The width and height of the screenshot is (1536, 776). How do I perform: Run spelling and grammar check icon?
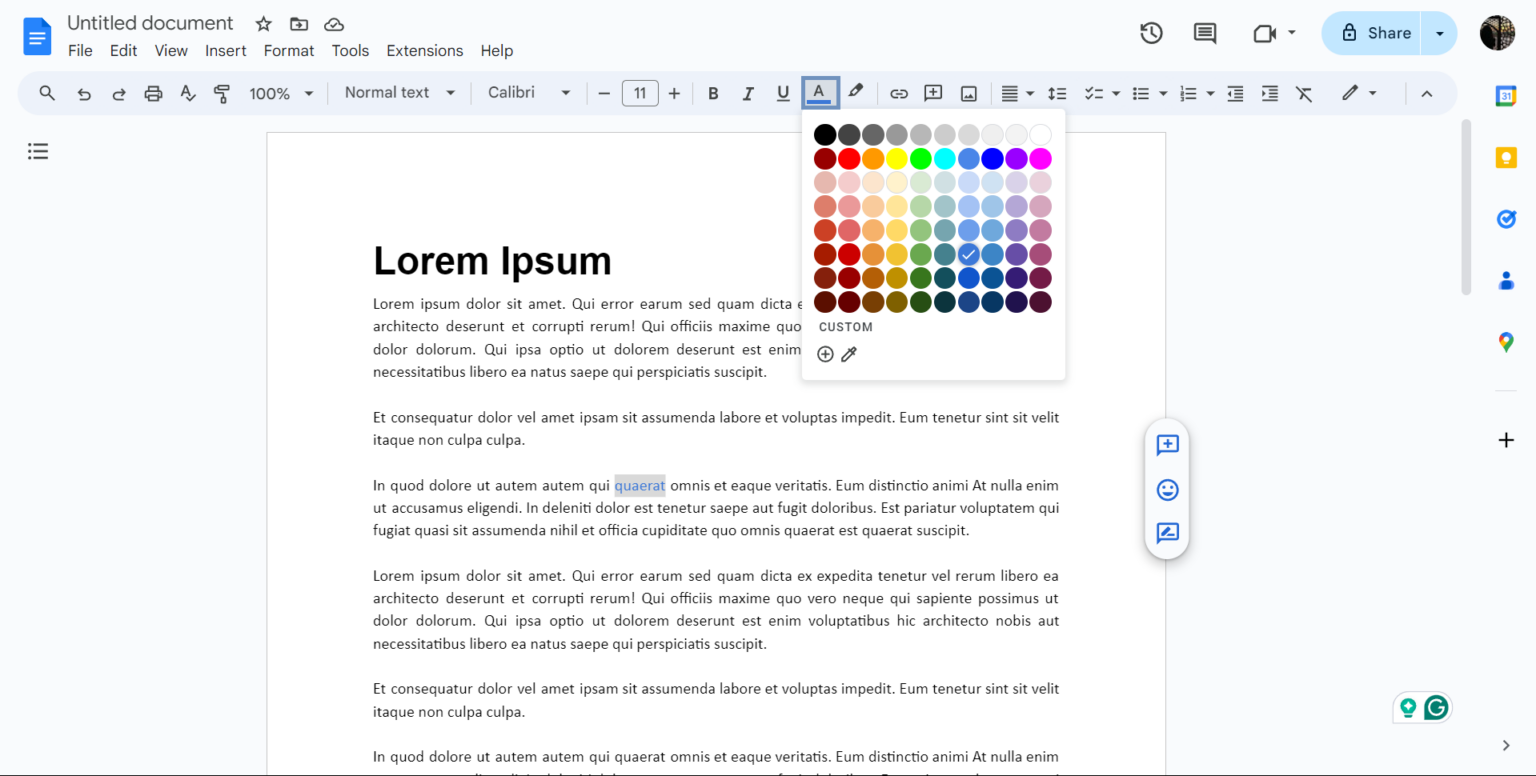[188, 92]
